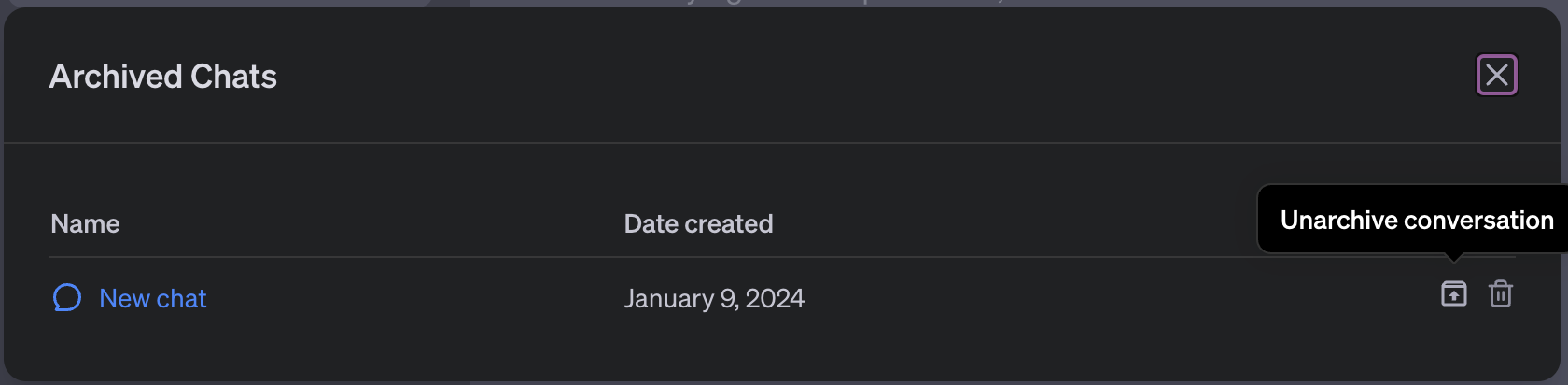This screenshot has height=385, width=1568.
Task: Click the blue speech bubble icon
Action: click(x=67, y=298)
